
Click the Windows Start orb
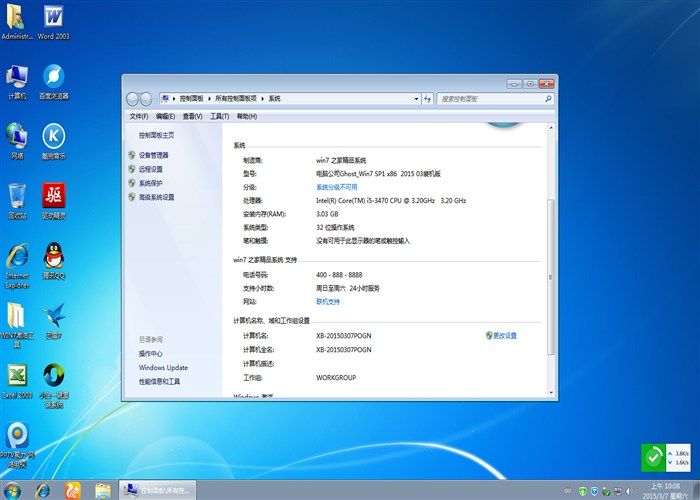[x=14, y=490]
